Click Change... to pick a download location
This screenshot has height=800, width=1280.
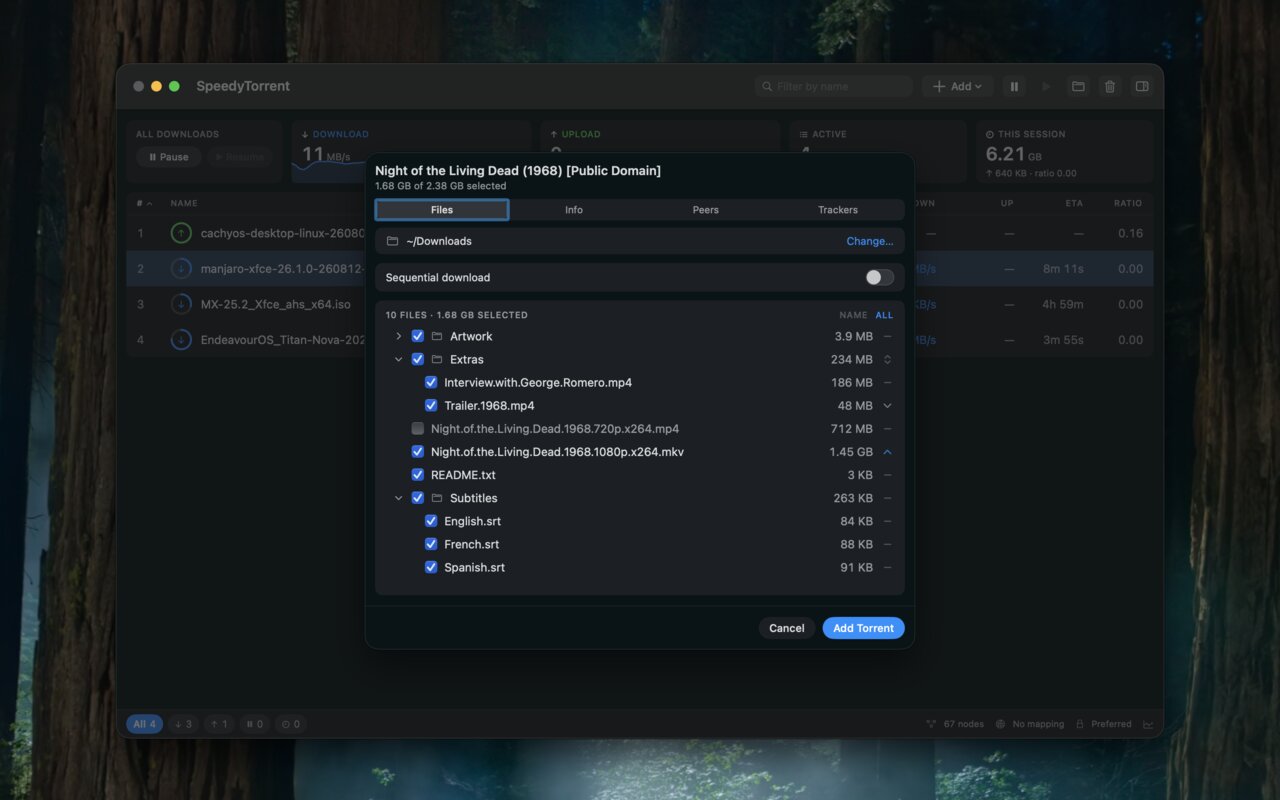point(870,241)
